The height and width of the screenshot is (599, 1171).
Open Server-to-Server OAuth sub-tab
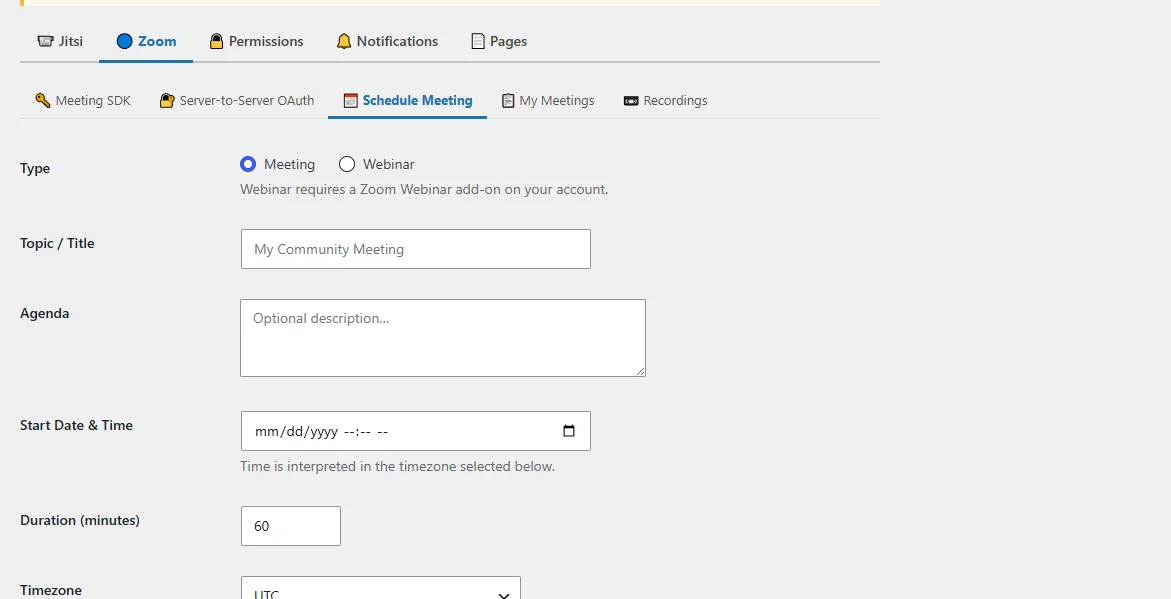point(237,100)
